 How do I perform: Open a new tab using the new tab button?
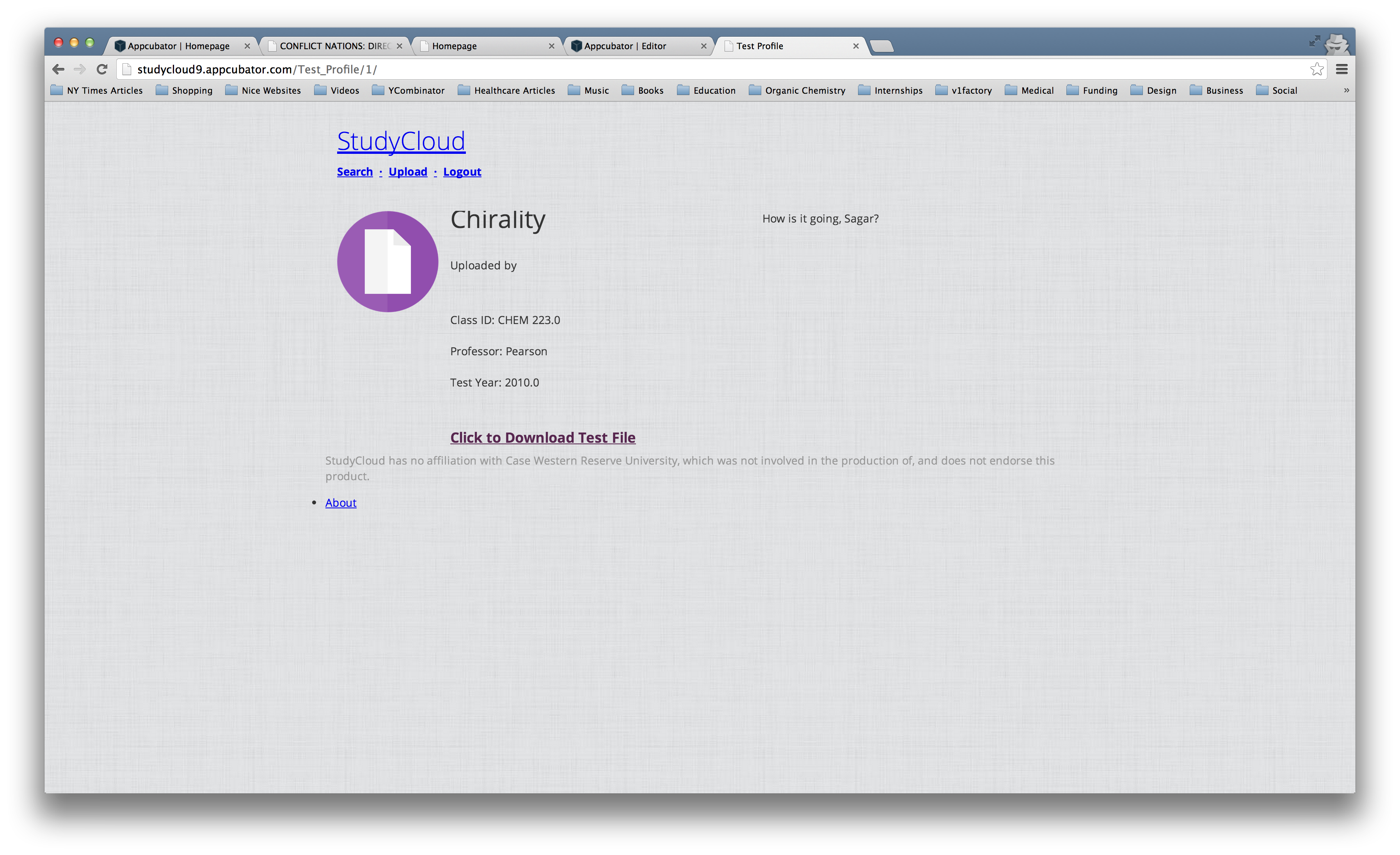coord(881,46)
